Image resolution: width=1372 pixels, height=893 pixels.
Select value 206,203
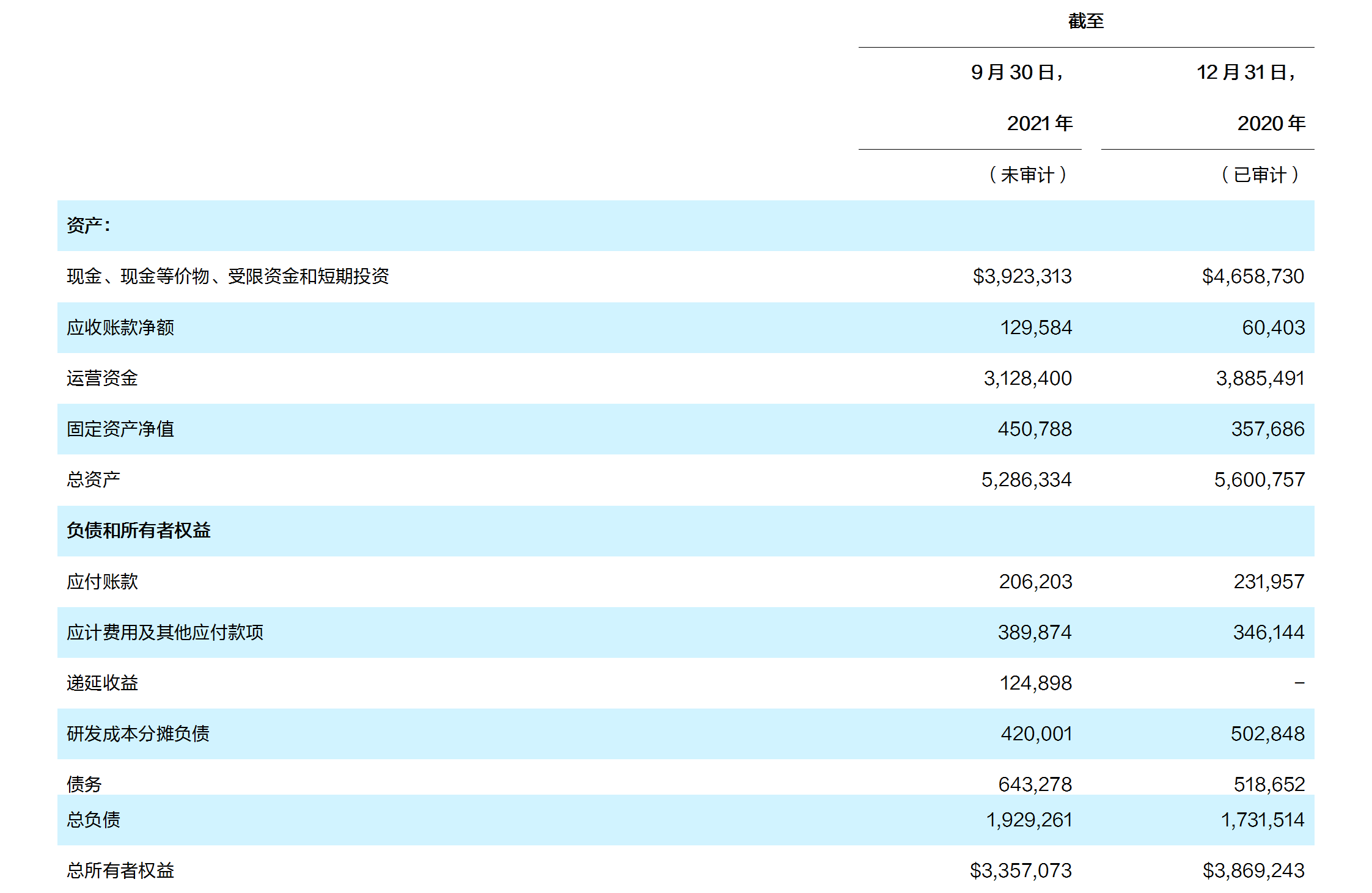tap(1035, 581)
